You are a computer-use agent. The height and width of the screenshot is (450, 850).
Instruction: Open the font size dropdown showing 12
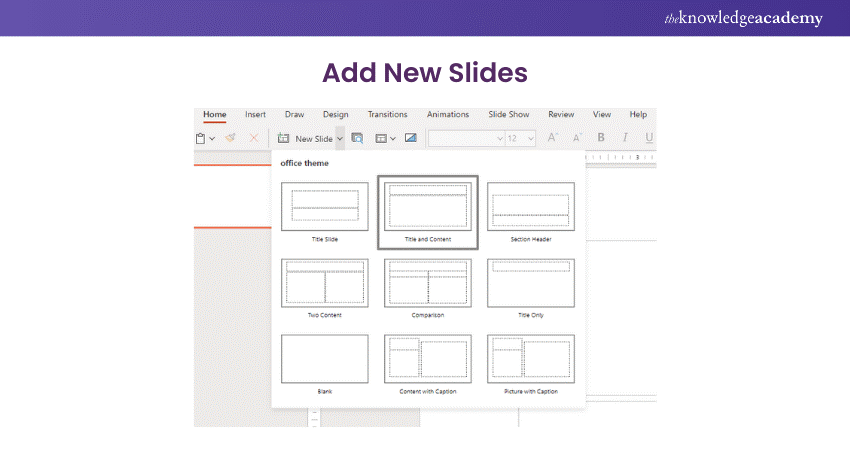click(520, 139)
